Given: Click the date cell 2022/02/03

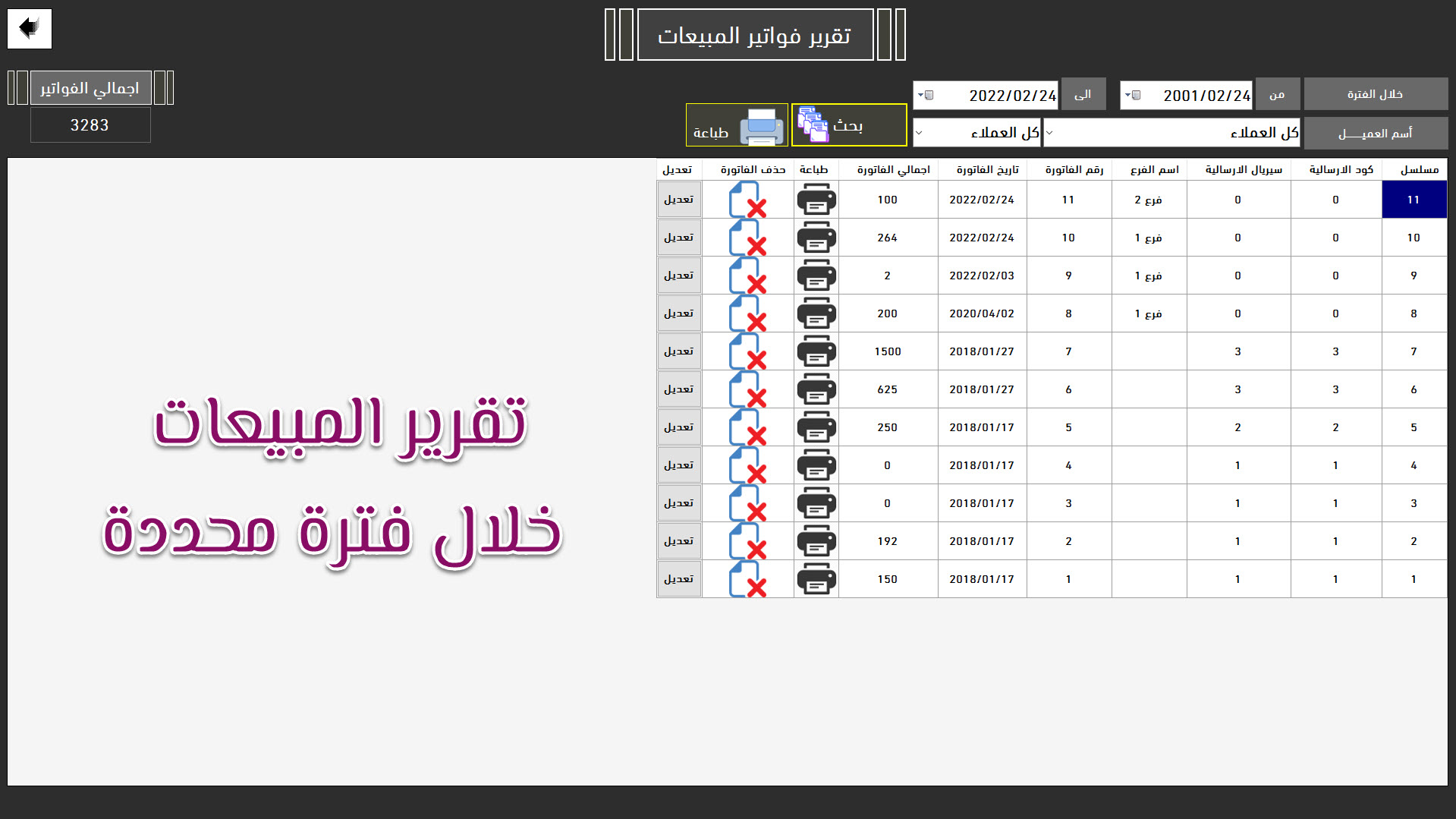Looking at the screenshot, I should pyautogui.click(x=983, y=276).
